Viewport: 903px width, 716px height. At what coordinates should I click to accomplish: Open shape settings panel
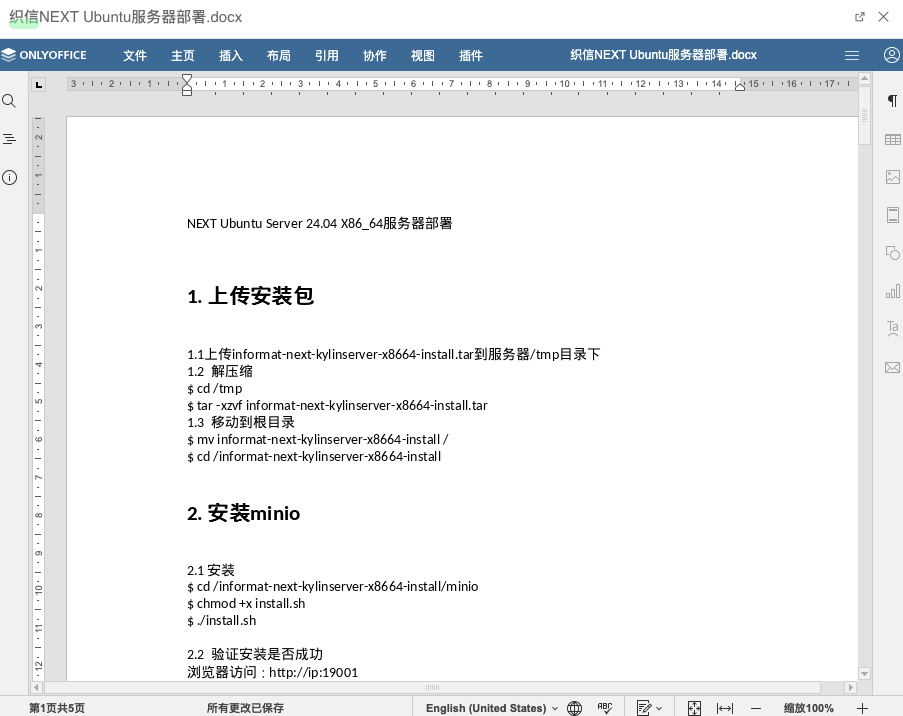tap(892, 252)
